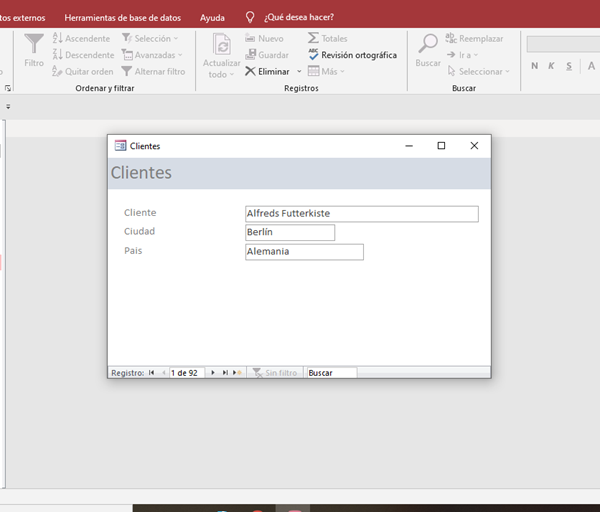Click the Buscar search box in record navigator
This screenshot has width=600, height=512.
(x=331, y=373)
